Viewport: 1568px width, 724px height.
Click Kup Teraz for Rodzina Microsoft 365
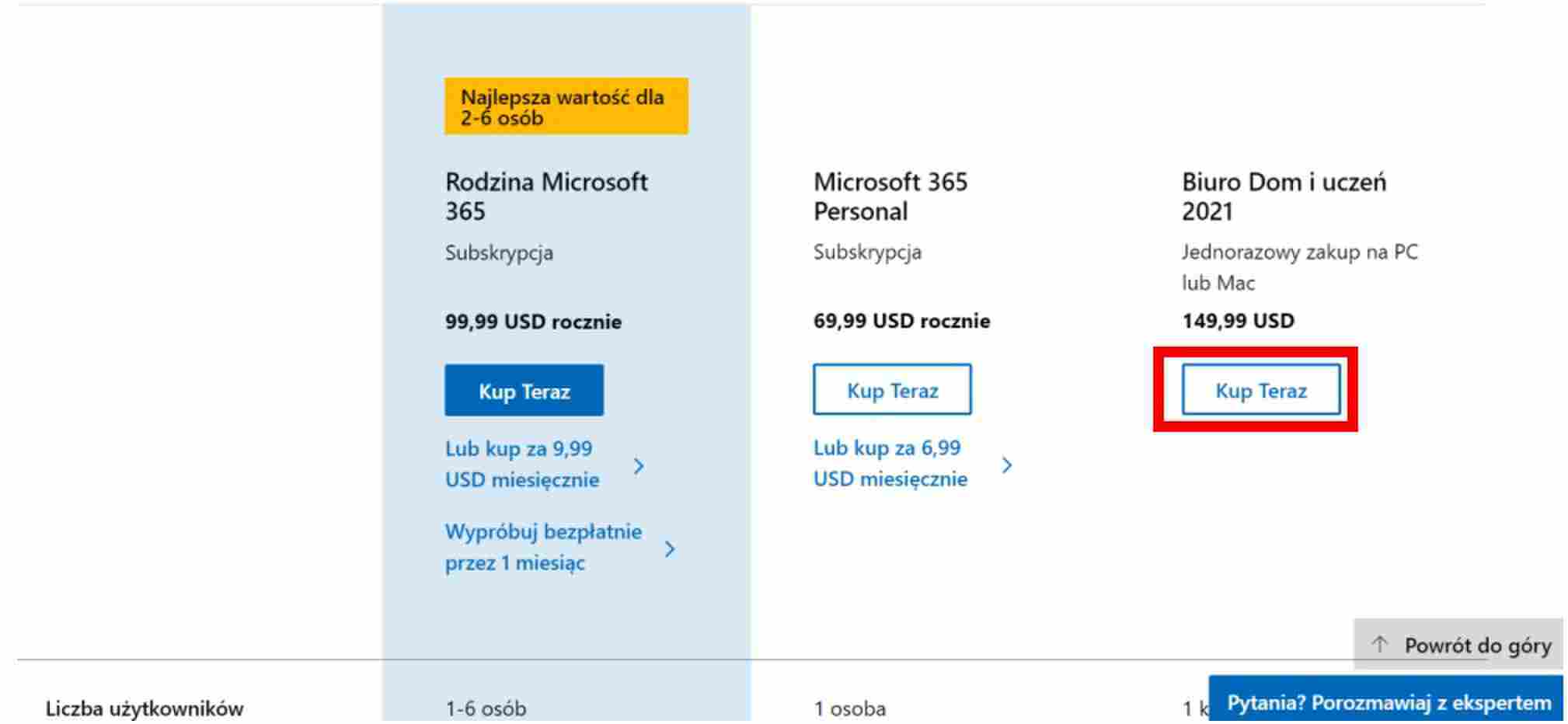click(x=524, y=390)
